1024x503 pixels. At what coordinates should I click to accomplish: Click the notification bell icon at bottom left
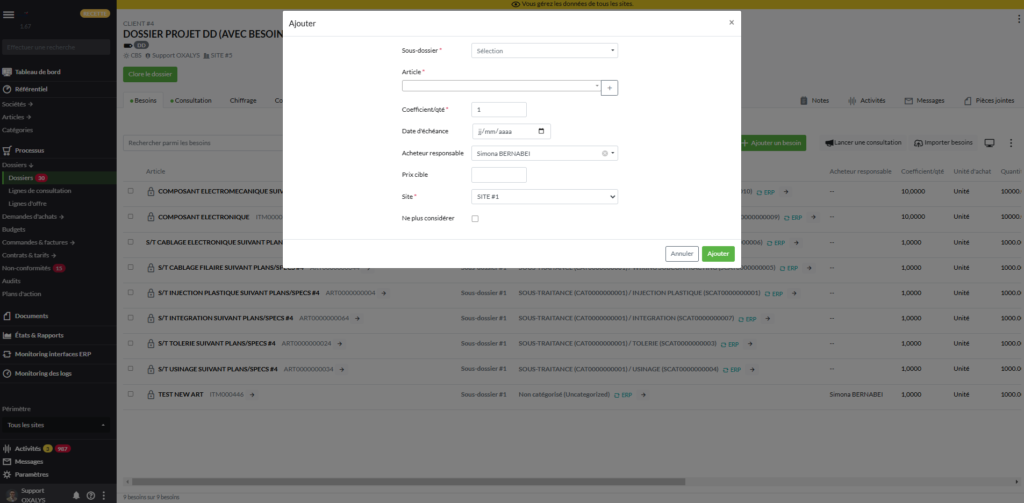(x=76, y=495)
